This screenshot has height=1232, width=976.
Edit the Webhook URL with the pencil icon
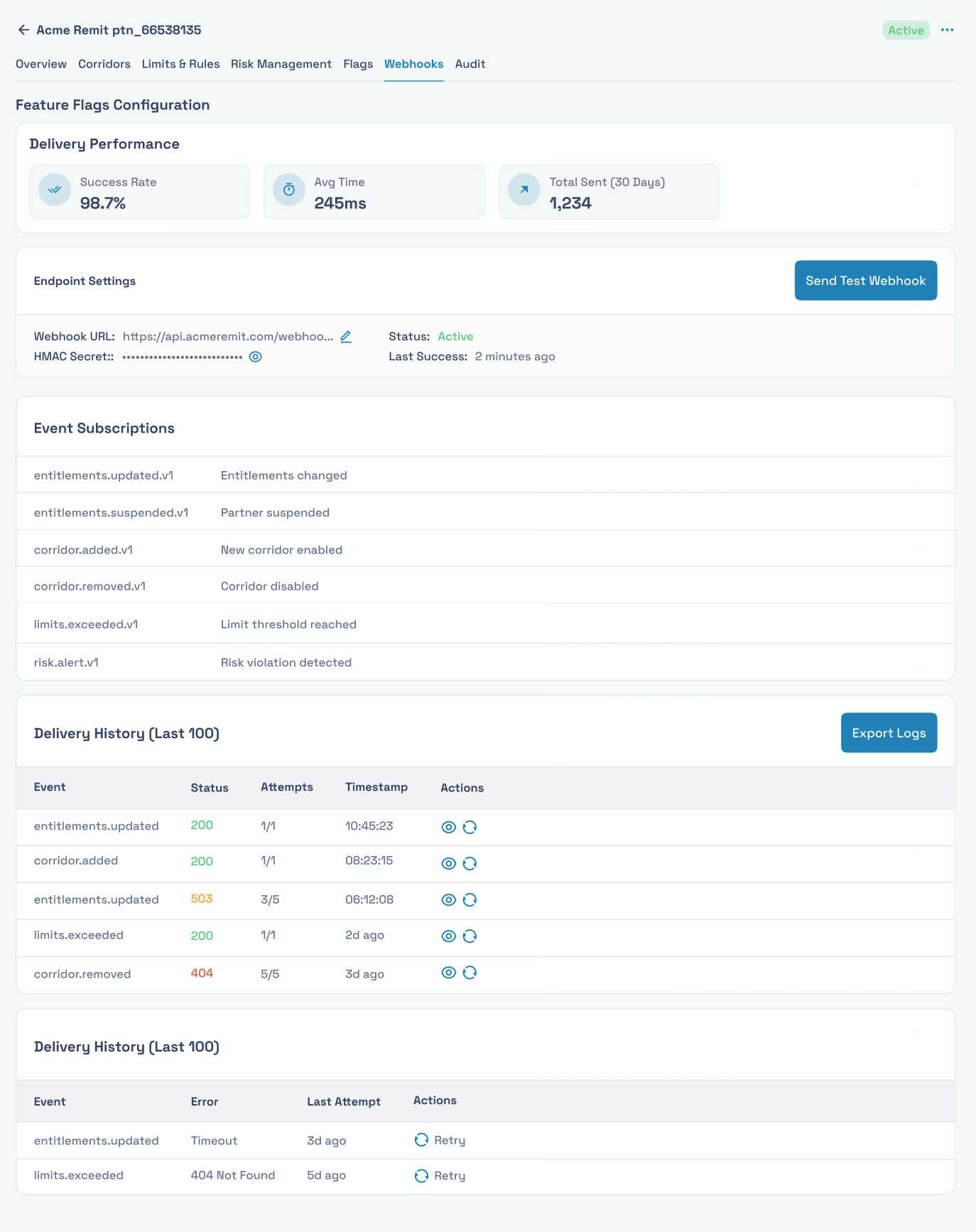tap(346, 337)
